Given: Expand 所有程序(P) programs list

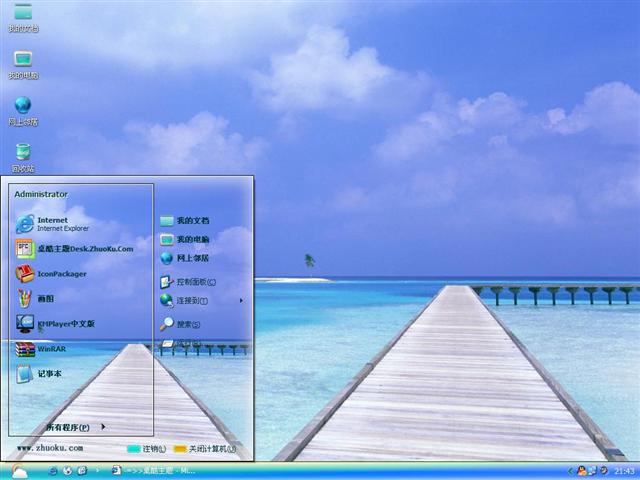Looking at the screenshot, I should coord(76,427).
